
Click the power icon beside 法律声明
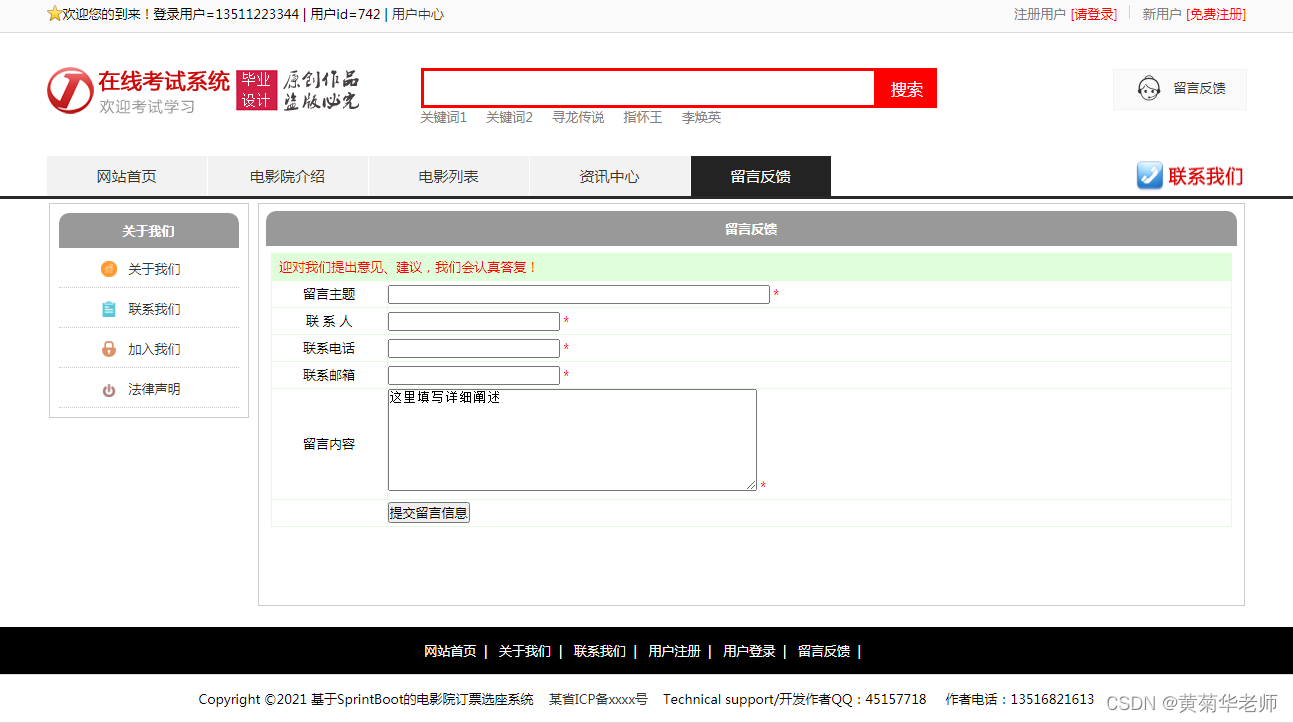tap(109, 390)
